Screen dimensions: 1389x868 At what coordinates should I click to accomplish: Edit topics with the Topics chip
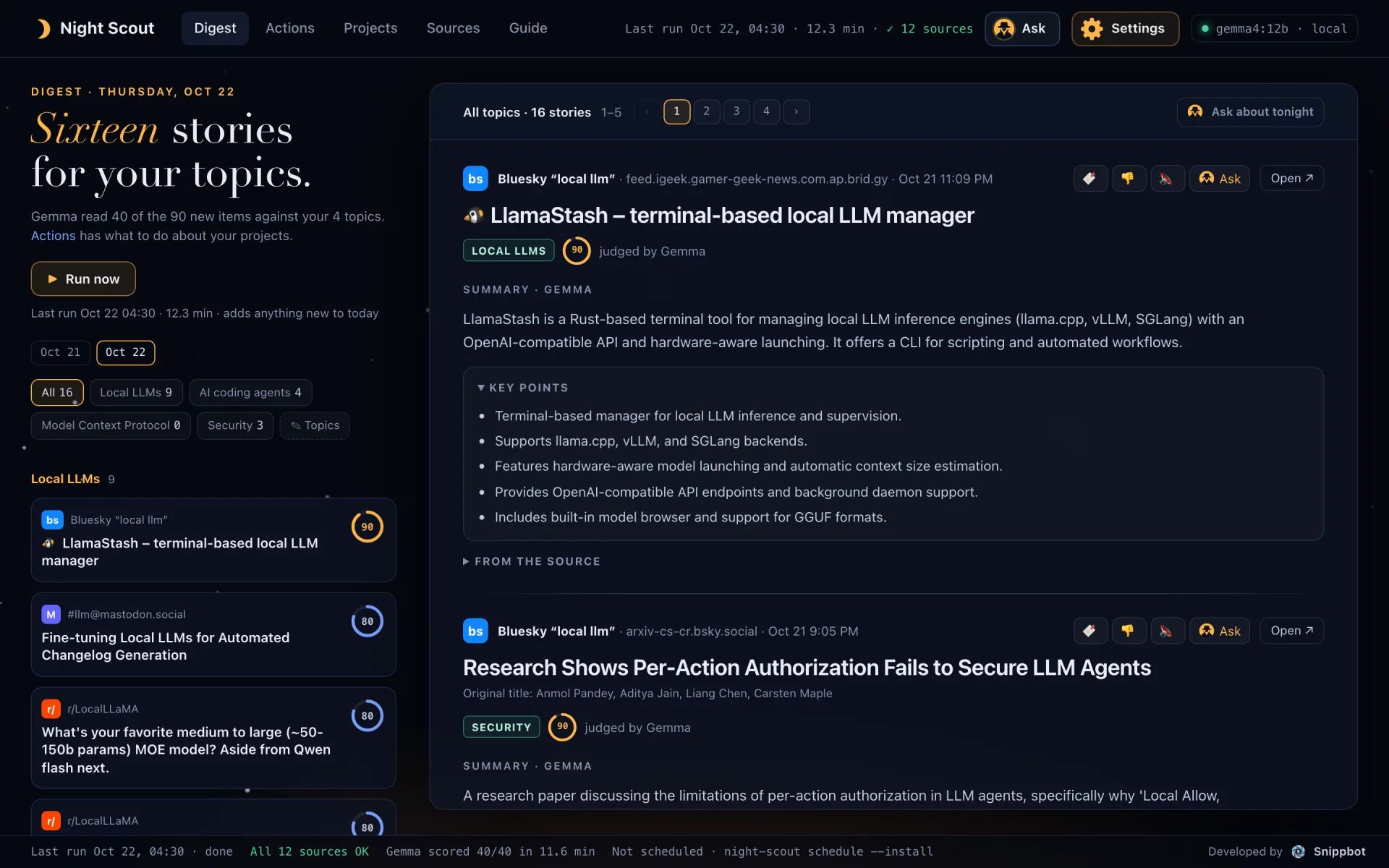315,425
